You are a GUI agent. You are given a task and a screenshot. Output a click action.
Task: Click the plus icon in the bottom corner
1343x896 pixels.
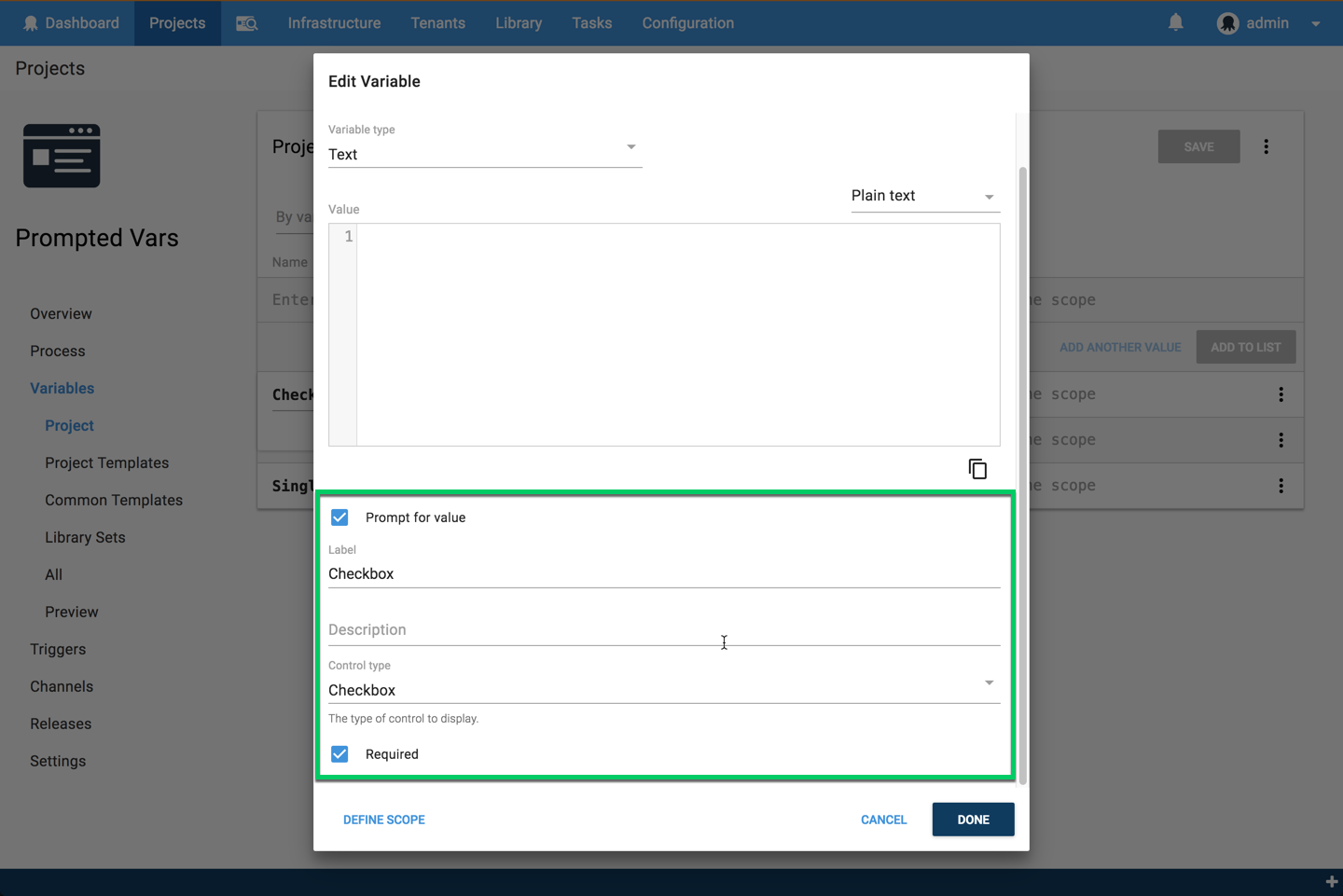point(1331,881)
